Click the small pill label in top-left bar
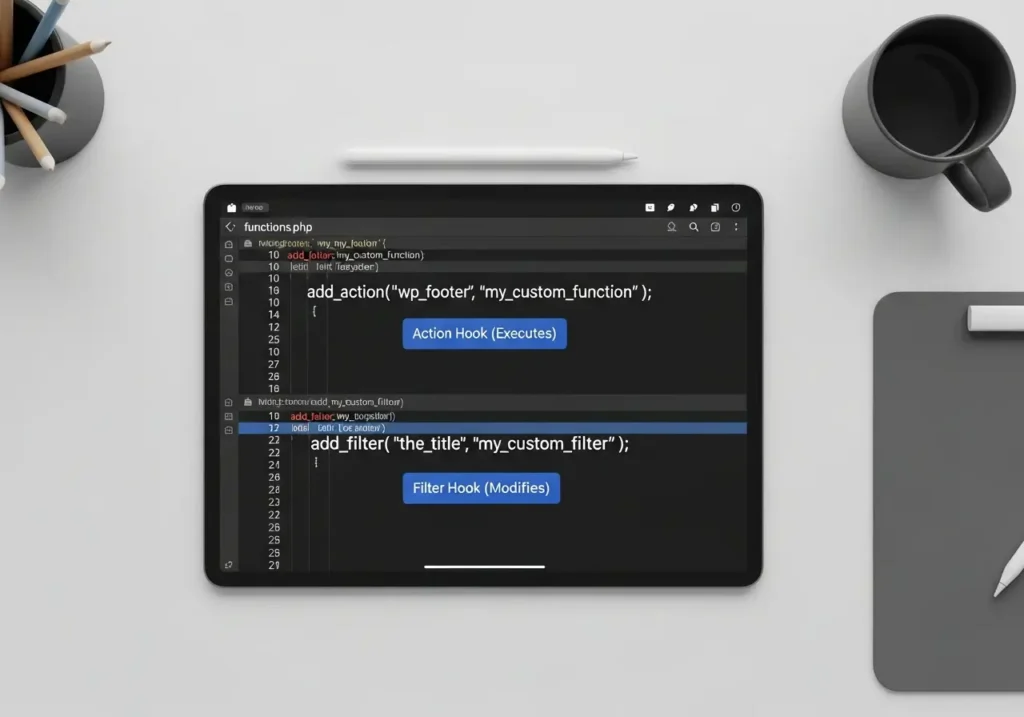The height and width of the screenshot is (717, 1024). click(x=253, y=208)
